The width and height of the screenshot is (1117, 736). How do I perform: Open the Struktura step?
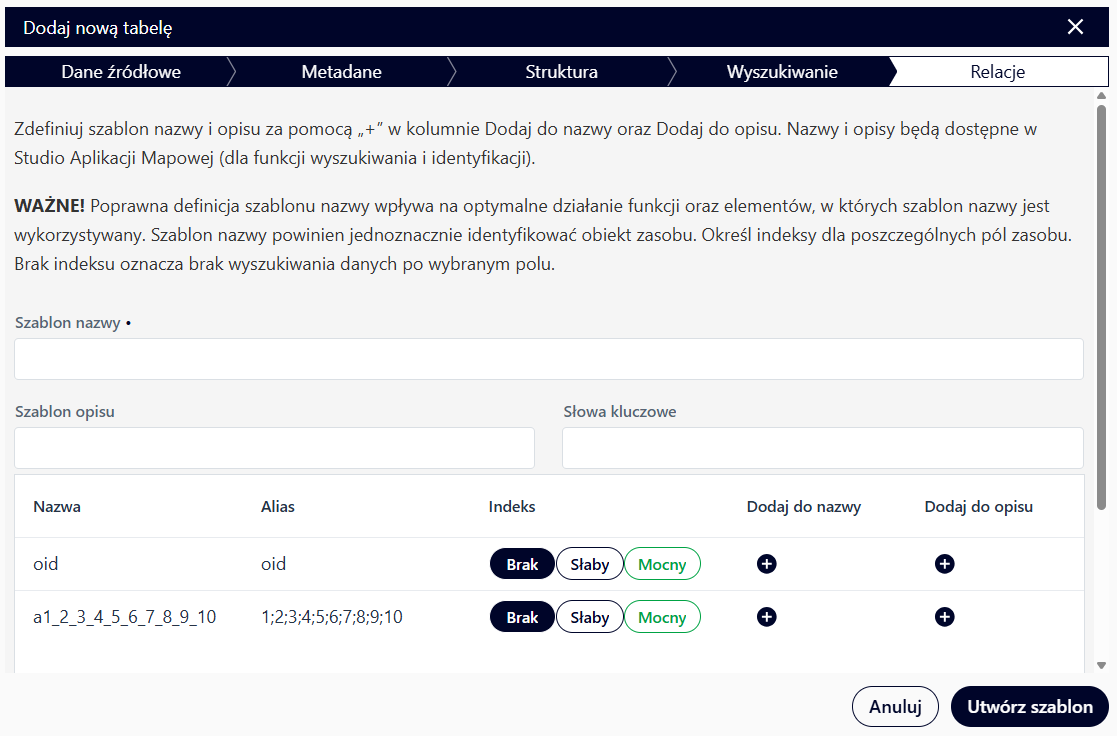[561, 72]
